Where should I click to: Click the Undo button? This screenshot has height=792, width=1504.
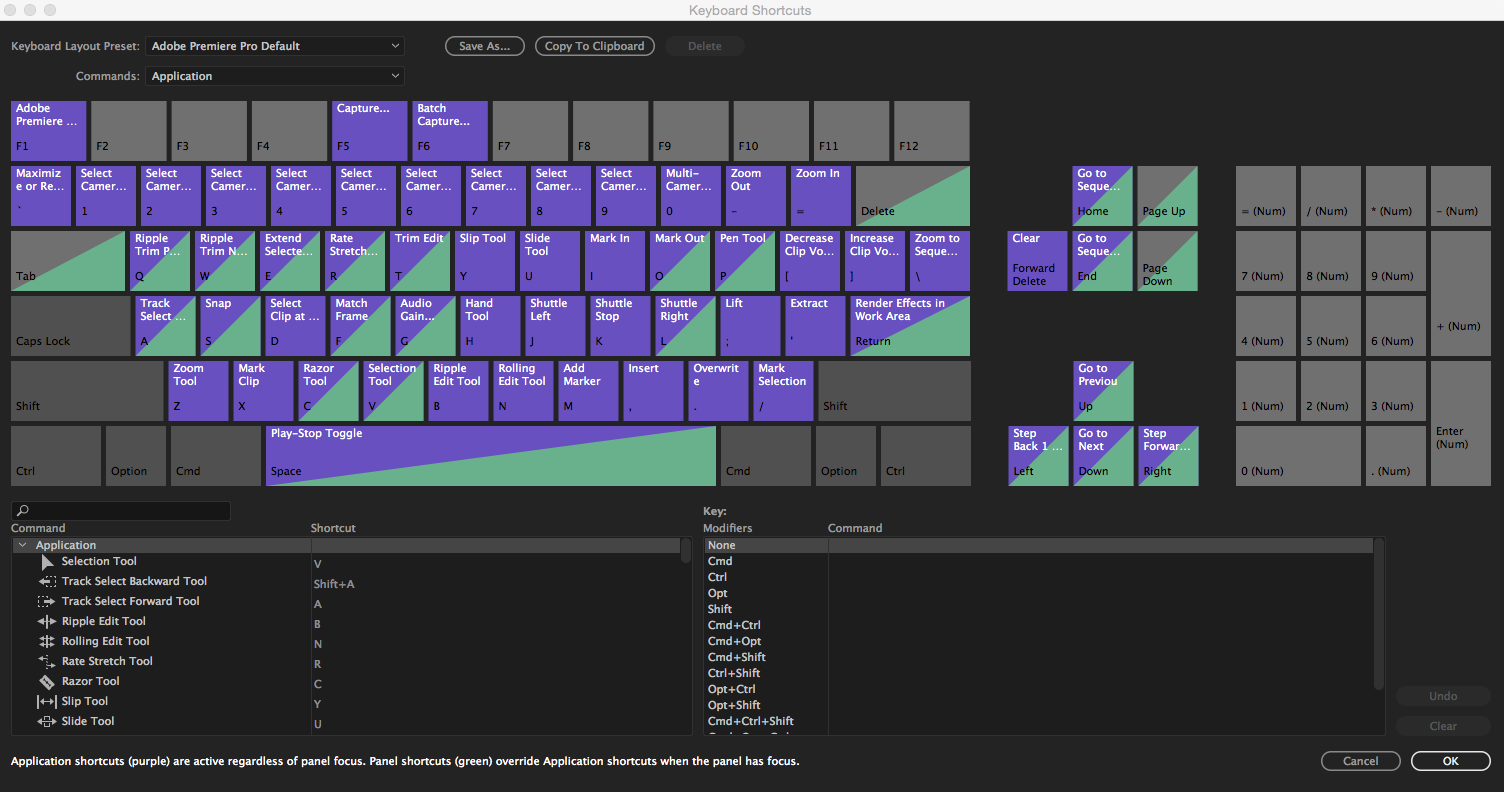tap(1443, 696)
